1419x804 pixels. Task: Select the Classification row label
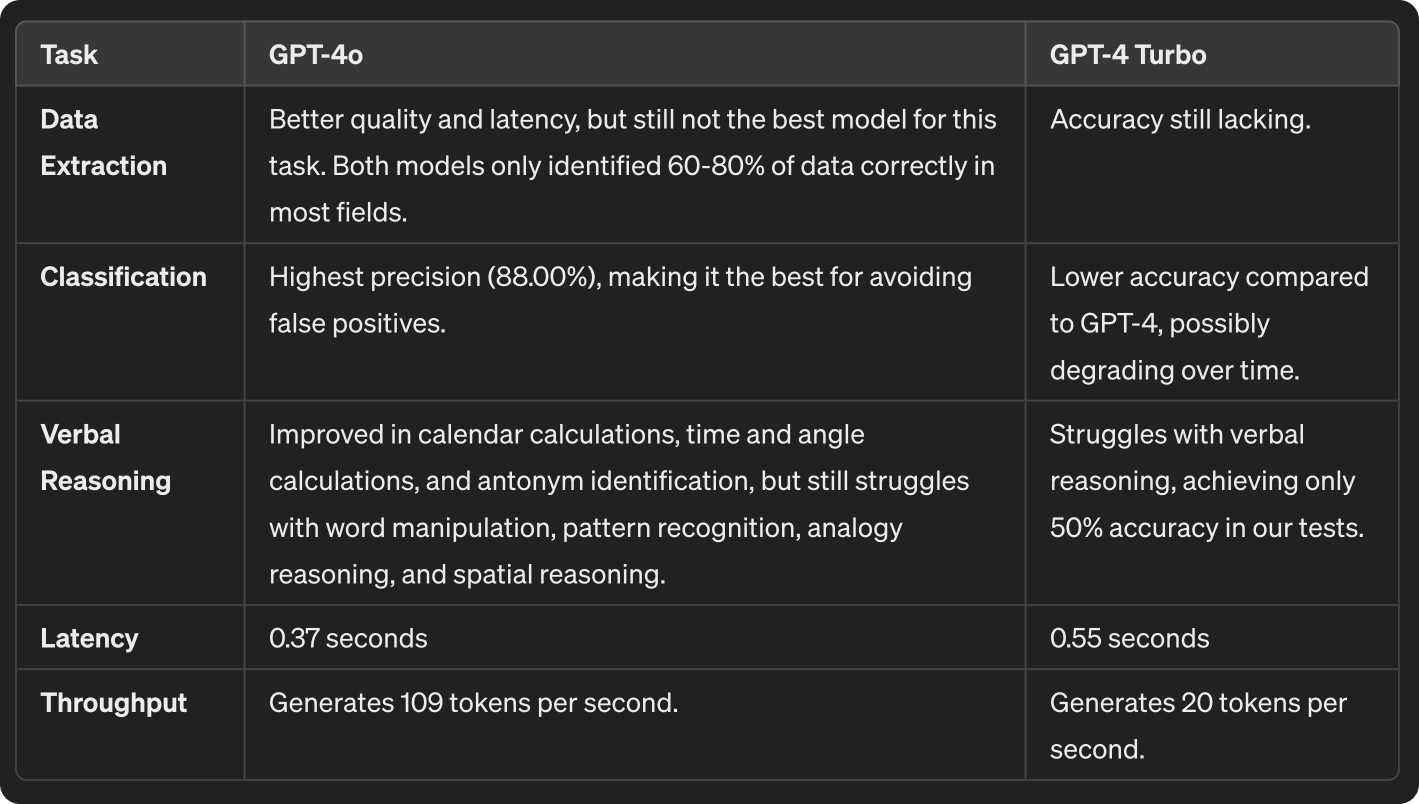click(123, 277)
